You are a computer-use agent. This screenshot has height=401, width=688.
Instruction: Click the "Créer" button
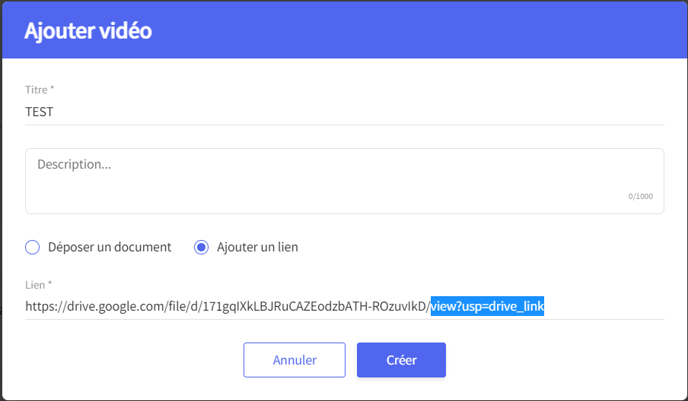pyautogui.click(x=401, y=360)
